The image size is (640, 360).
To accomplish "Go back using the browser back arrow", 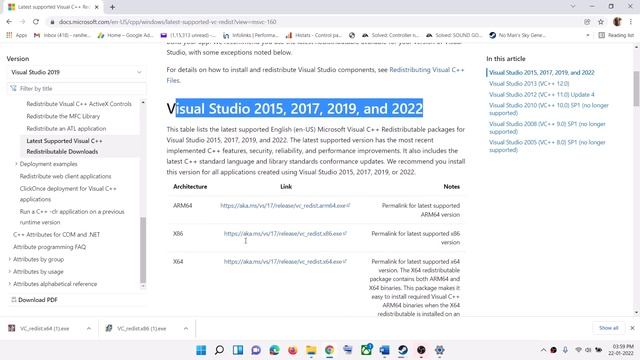I will click(9, 22).
